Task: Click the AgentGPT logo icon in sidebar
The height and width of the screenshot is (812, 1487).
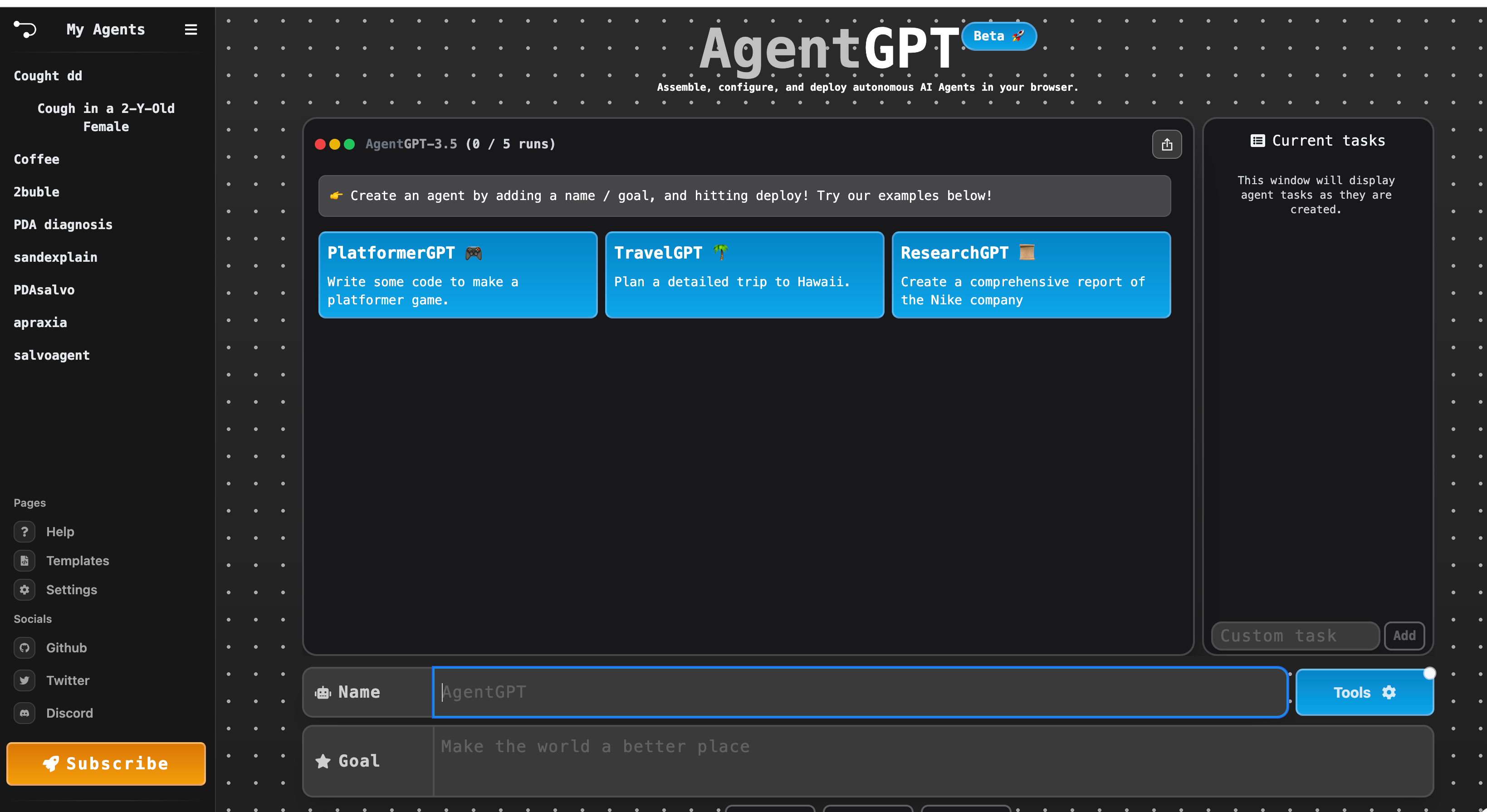Action: (25, 29)
